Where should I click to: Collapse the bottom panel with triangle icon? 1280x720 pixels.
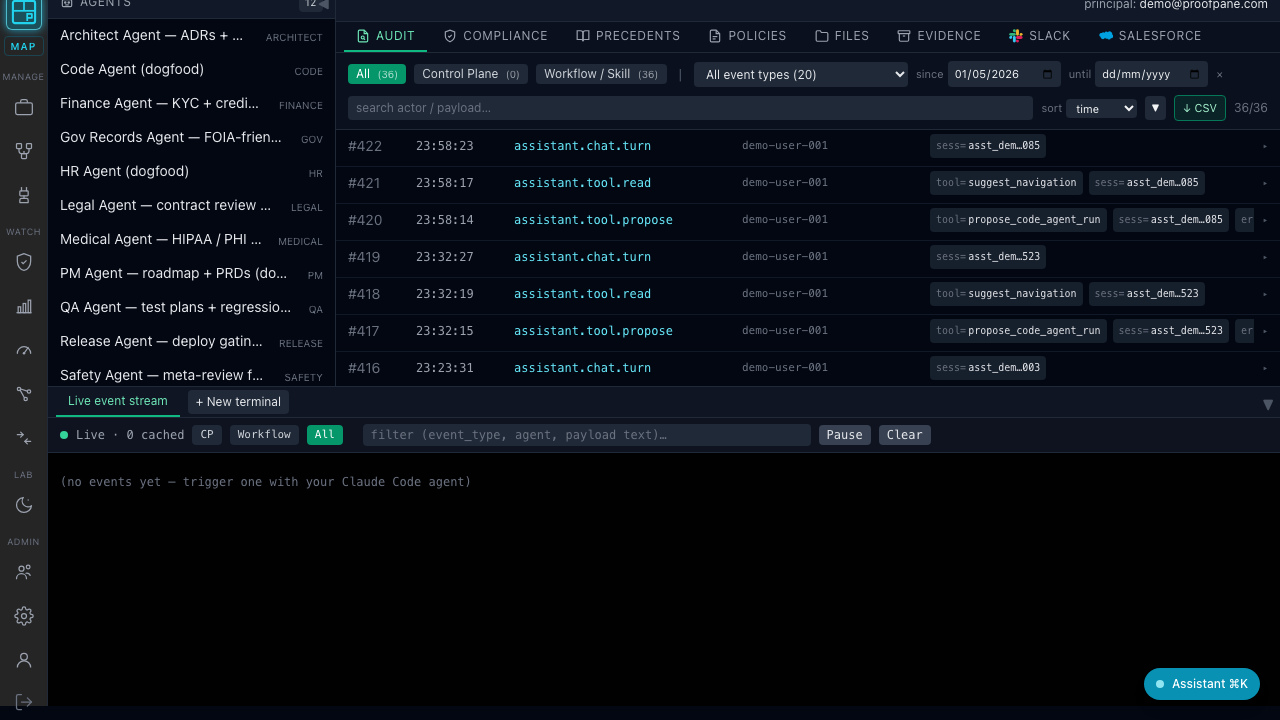pos(1268,405)
